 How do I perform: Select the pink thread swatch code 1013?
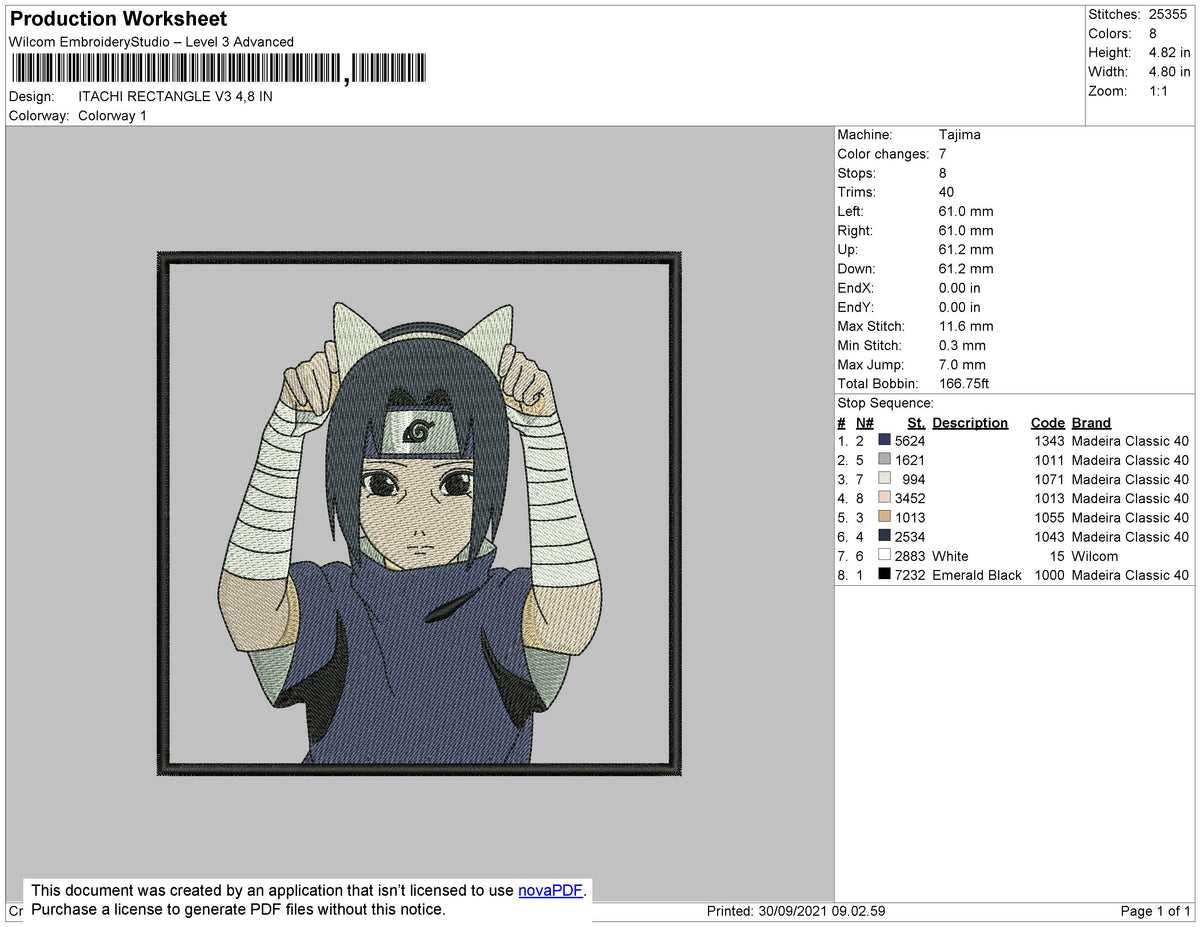[x=884, y=498]
